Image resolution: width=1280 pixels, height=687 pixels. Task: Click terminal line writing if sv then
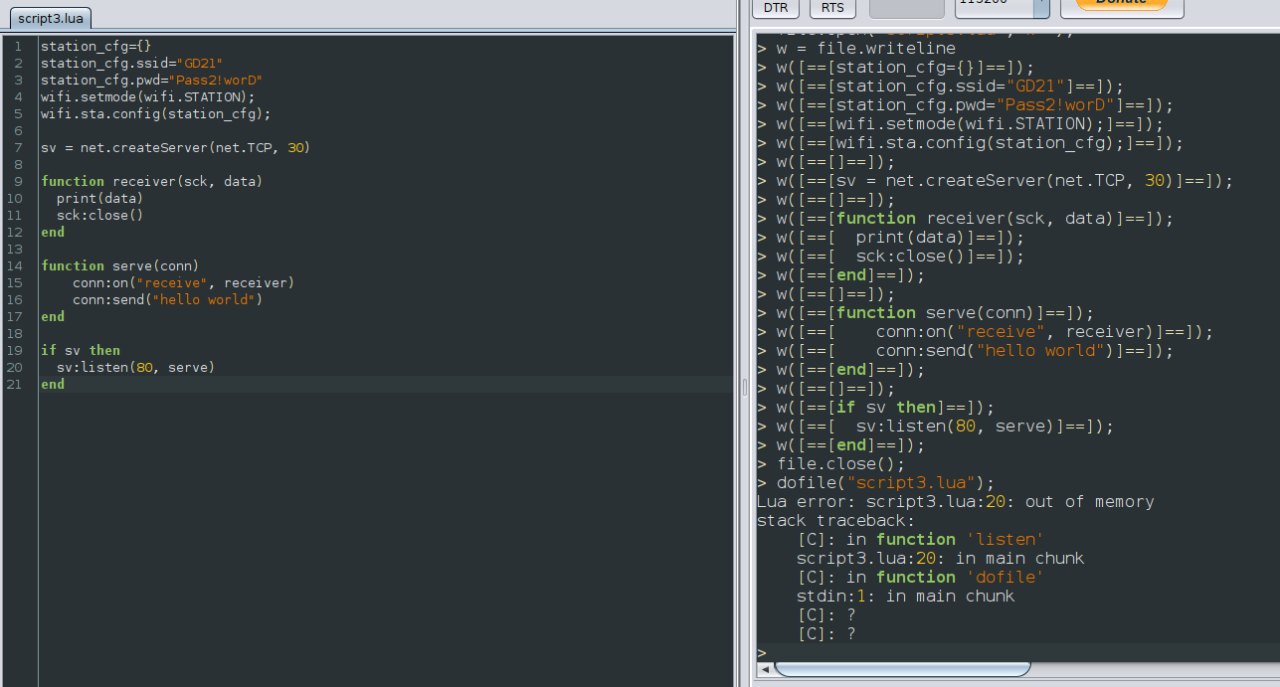pyautogui.click(x=875, y=407)
